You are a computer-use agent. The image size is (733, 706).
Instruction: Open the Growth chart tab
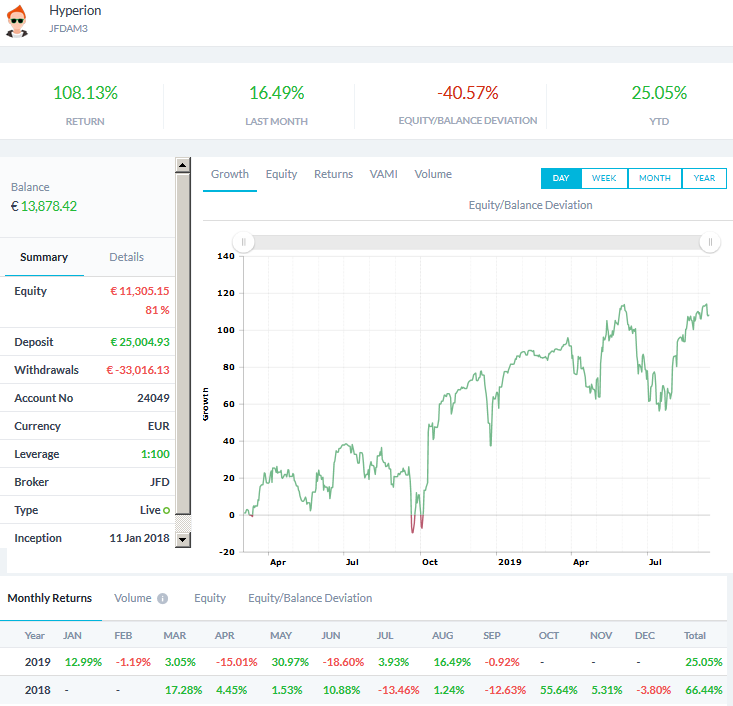[230, 174]
